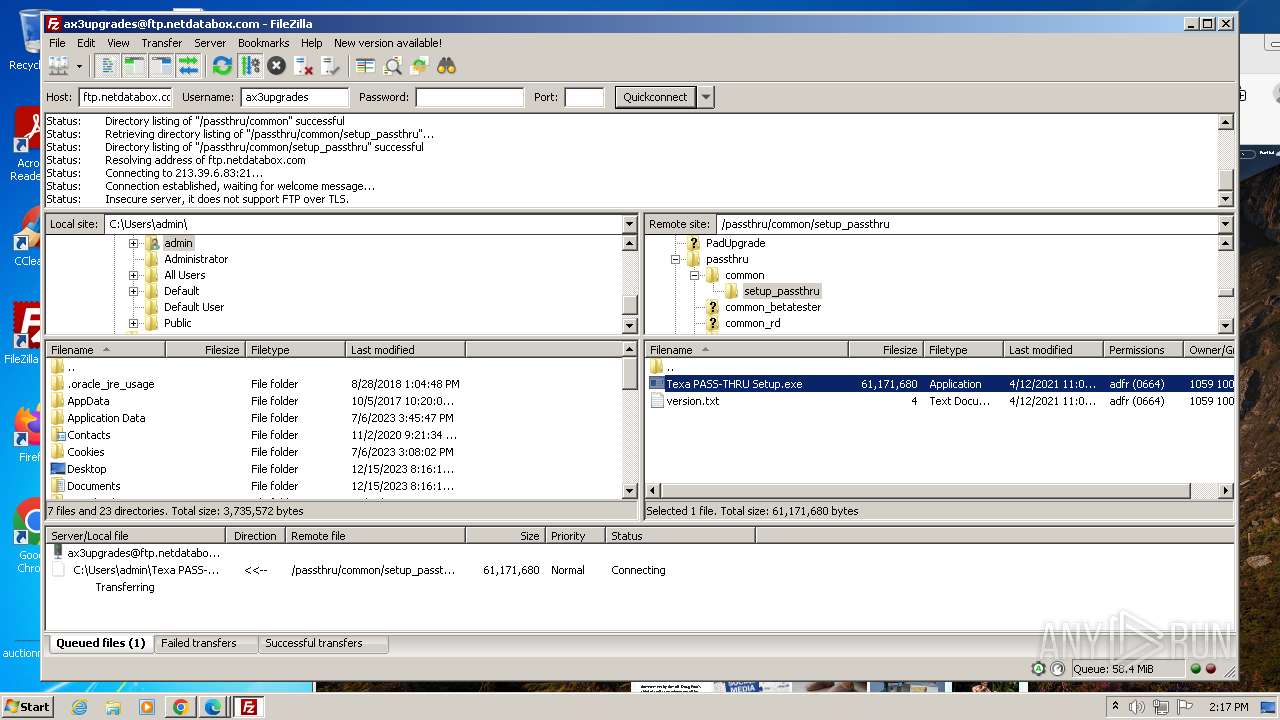
Task: Expand the All Users folder node
Action: coord(133,275)
